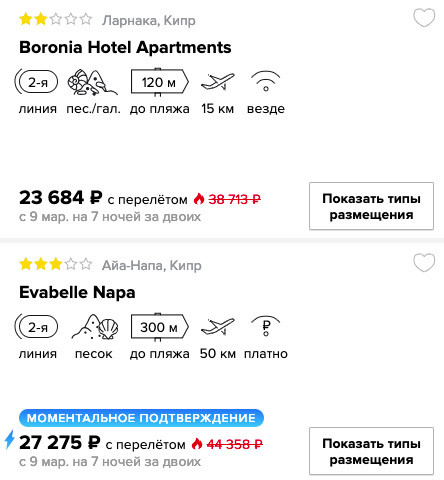The width and height of the screenshot is (444, 480).
Task: Click Evabelle airport distance 50 km icon
Action: pos(218,326)
